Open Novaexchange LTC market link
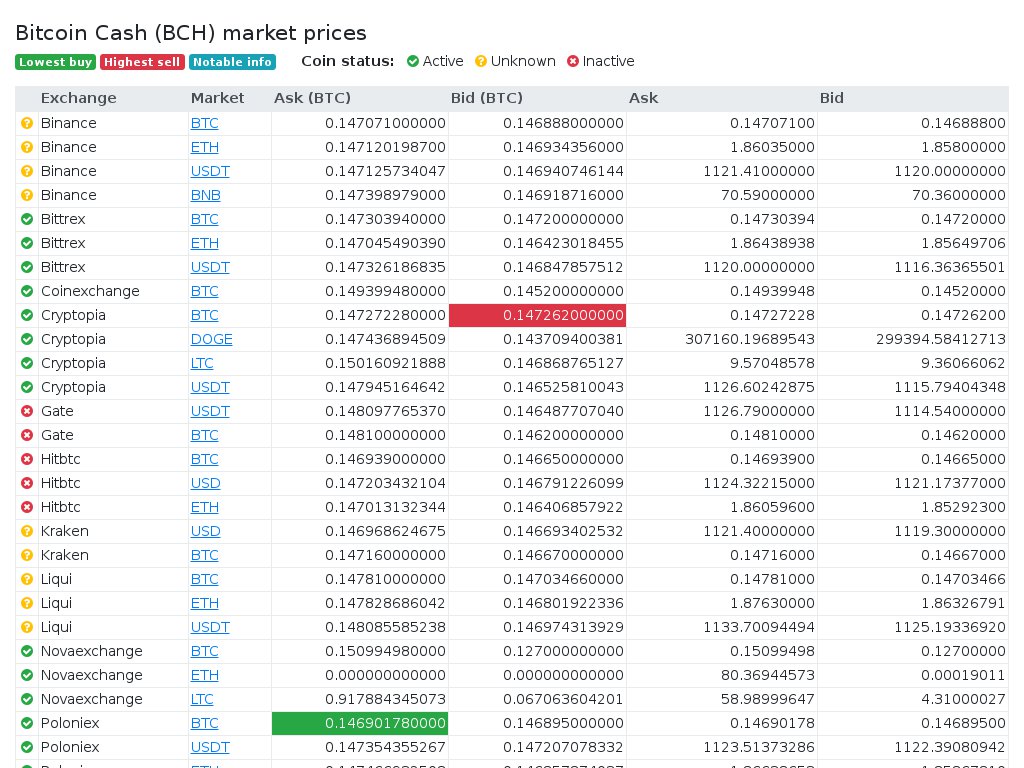This screenshot has width=1024, height=768. click(x=202, y=699)
